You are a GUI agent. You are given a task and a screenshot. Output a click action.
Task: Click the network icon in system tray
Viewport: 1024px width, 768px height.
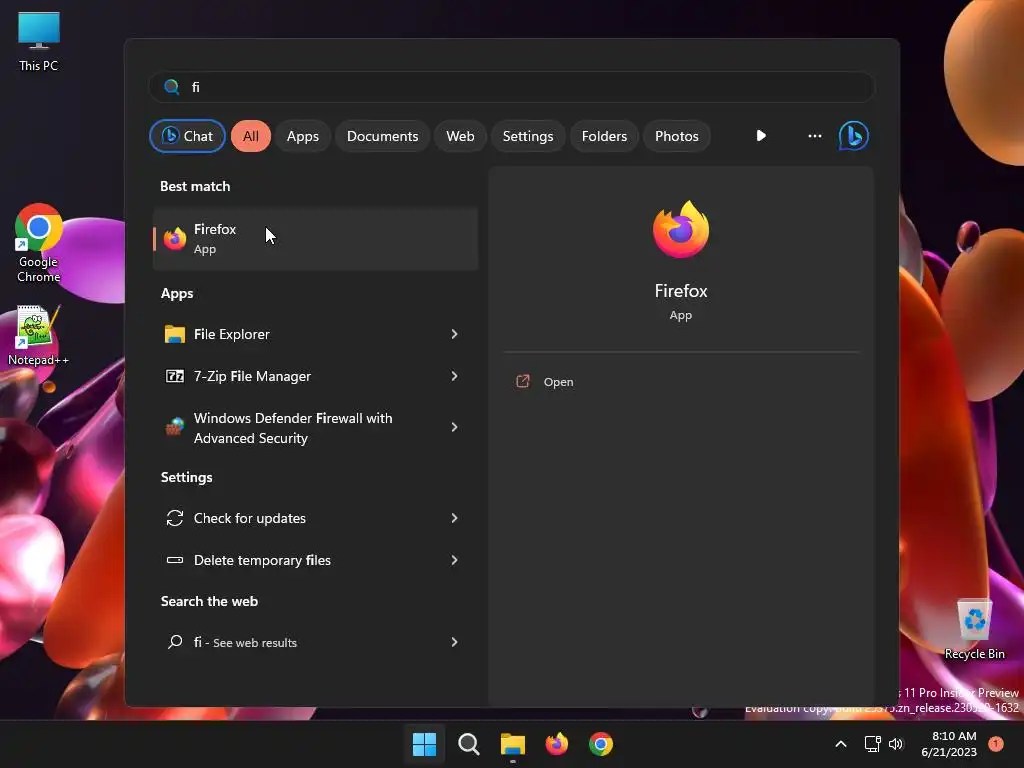coord(872,744)
